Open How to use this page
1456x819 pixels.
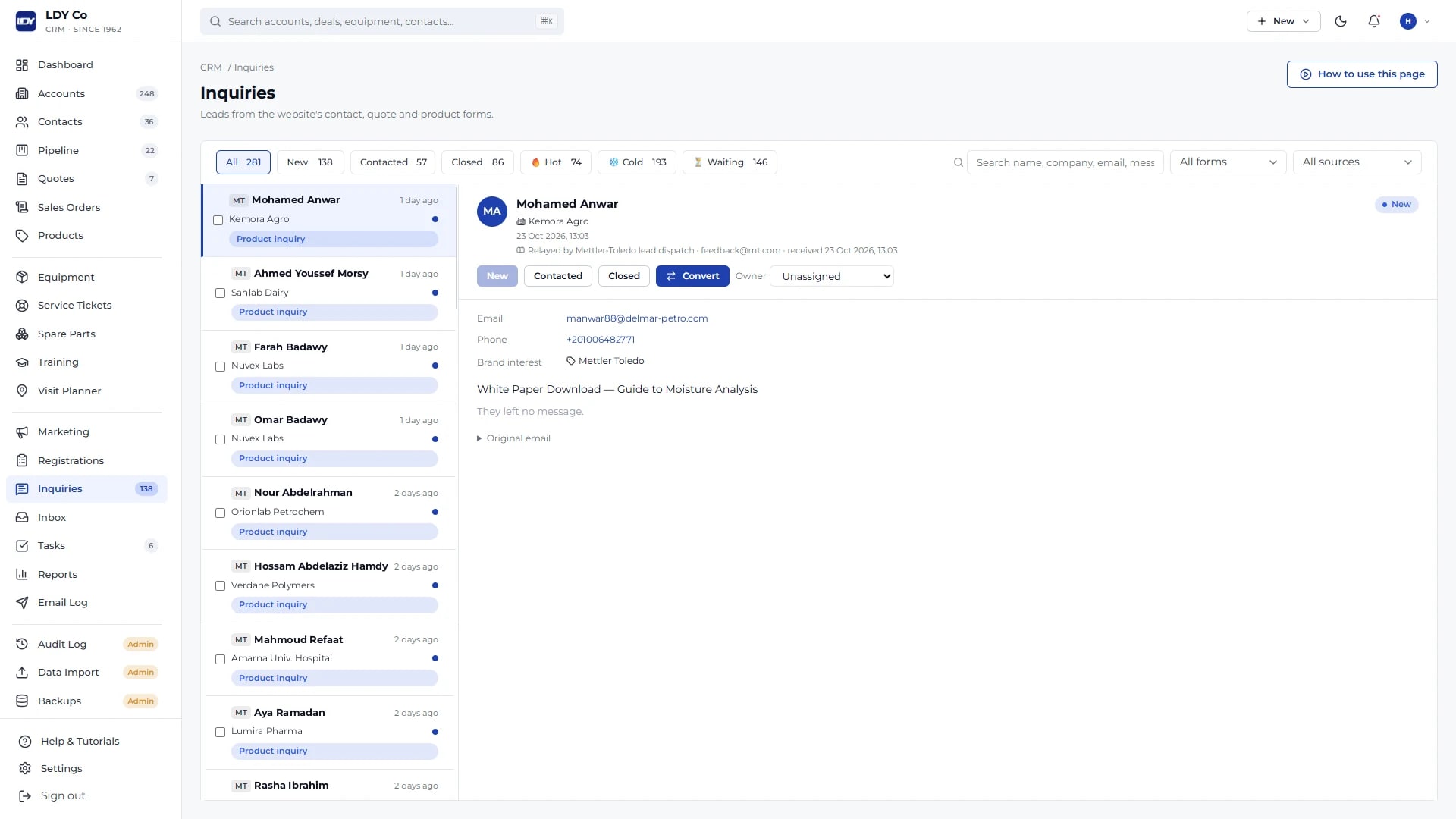point(1362,74)
